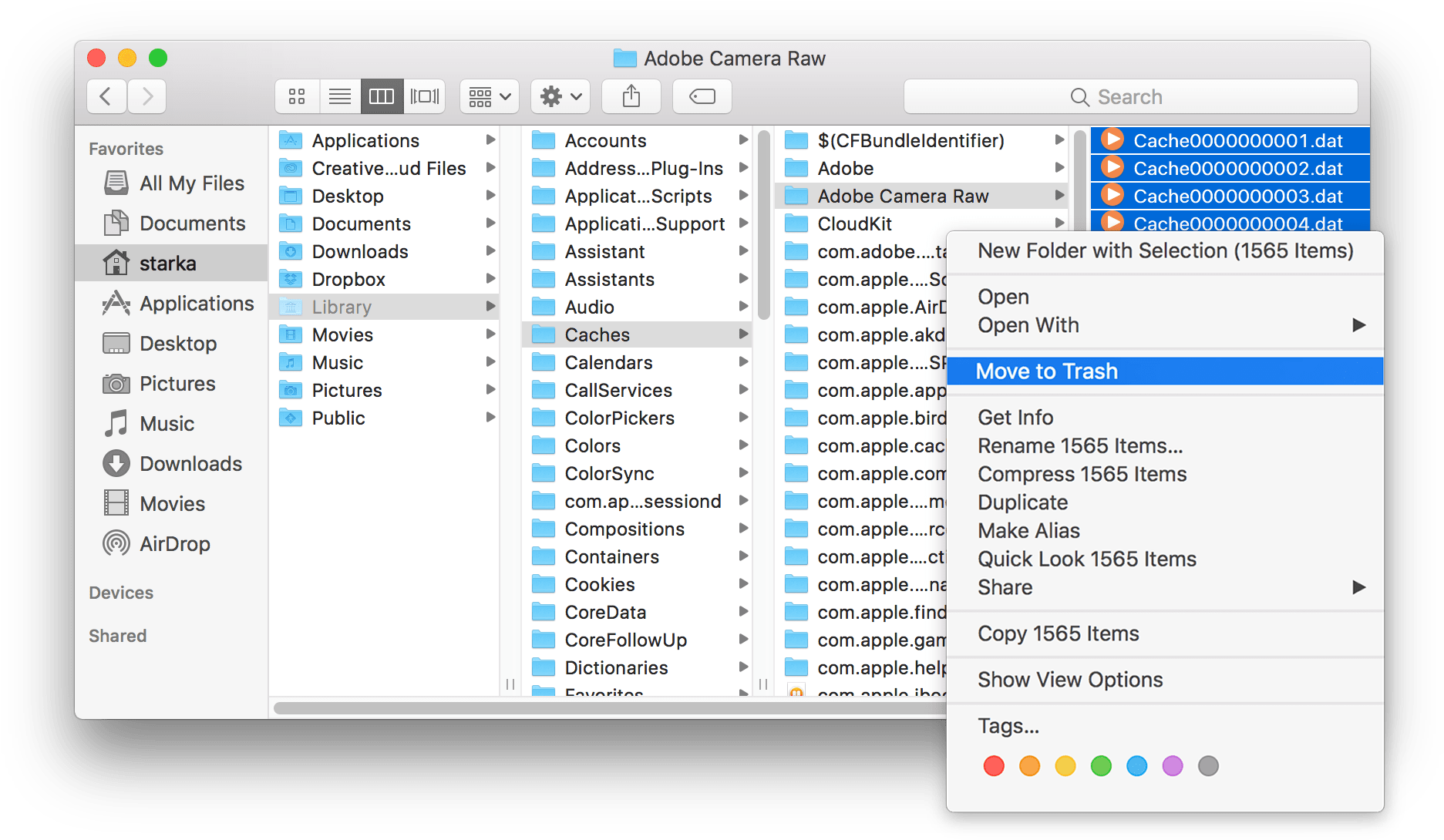Click the back navigation arrow
Viewport: 1444px width, 840px height.
(x=106, y=96)
